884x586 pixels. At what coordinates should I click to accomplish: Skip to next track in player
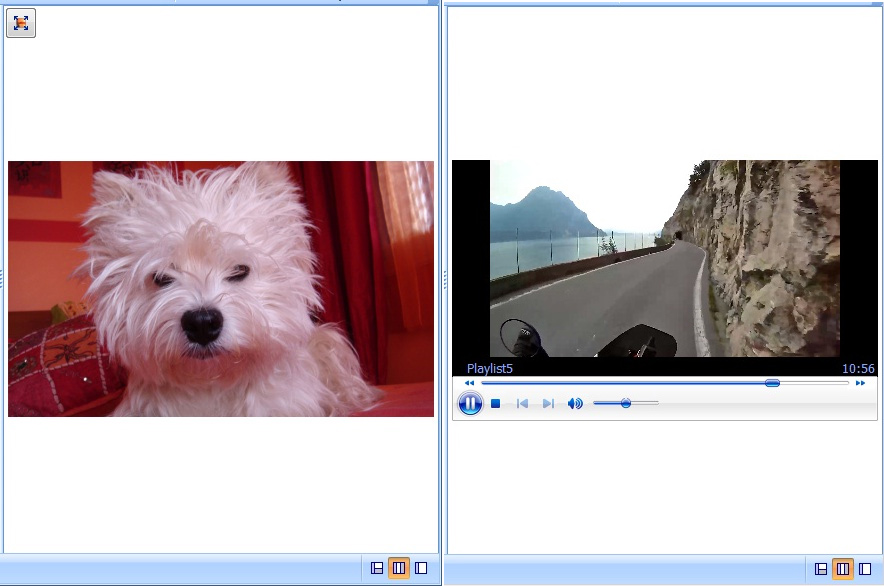[548, 403]
